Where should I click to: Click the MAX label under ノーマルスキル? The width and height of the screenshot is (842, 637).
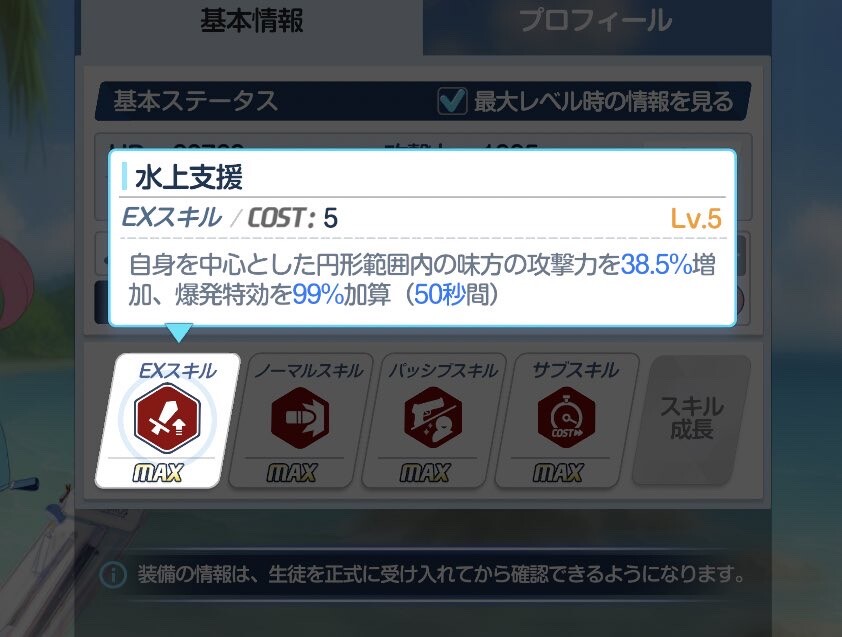click(292, 473)
